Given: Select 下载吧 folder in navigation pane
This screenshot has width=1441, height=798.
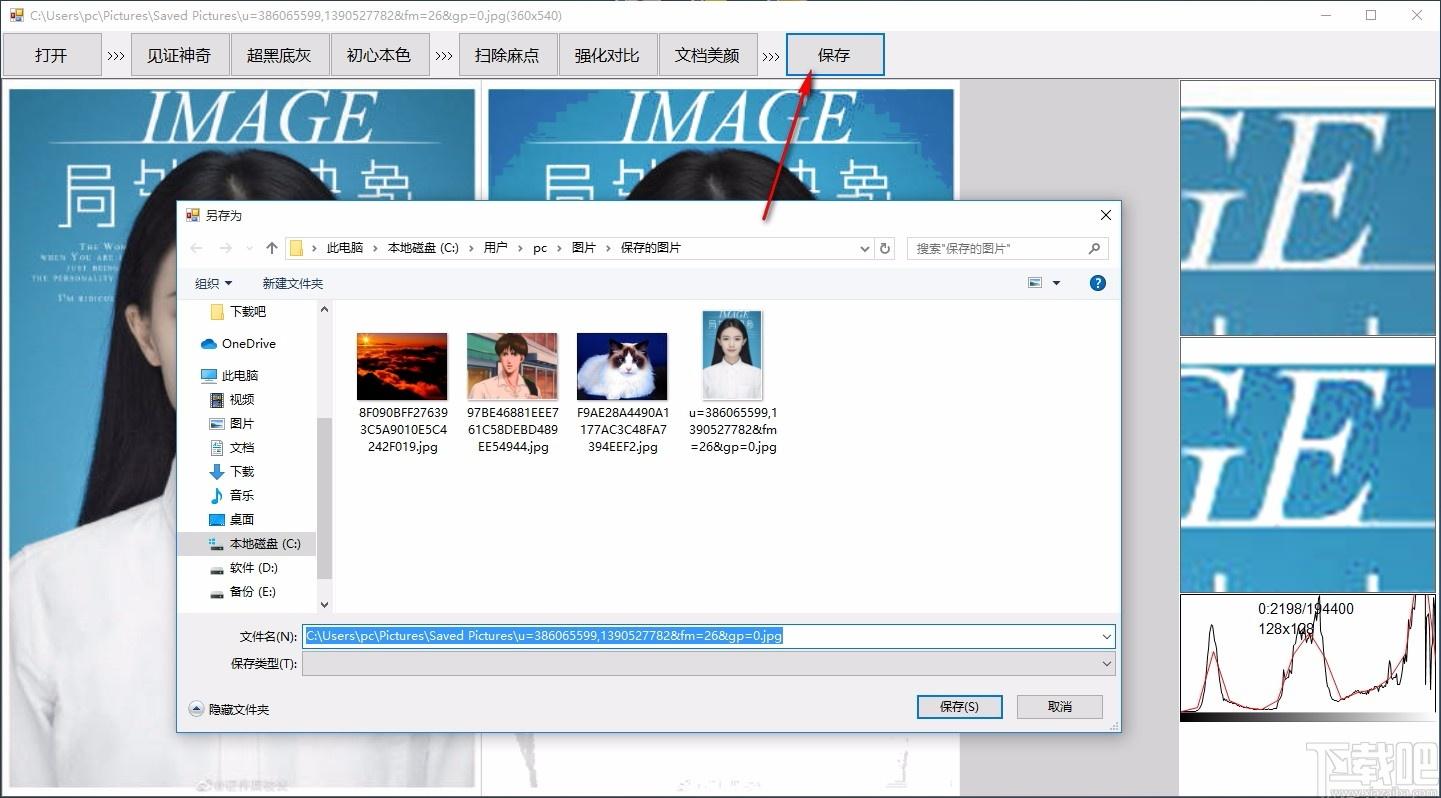Looking at the screenshot, I should pos(240,312).
